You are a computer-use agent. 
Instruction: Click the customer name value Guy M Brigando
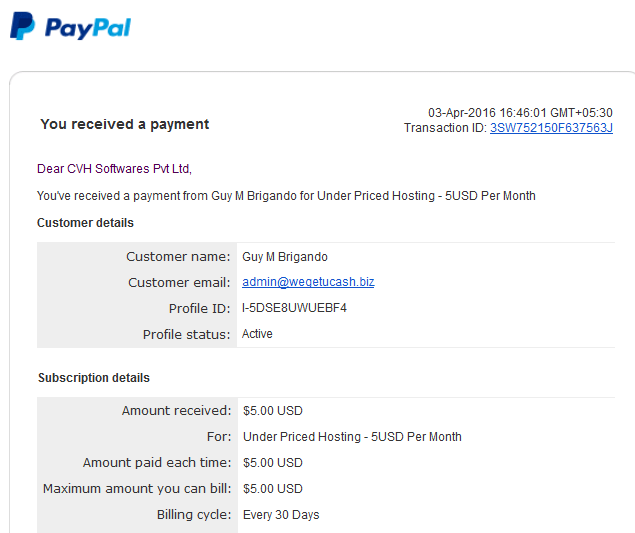285,257
